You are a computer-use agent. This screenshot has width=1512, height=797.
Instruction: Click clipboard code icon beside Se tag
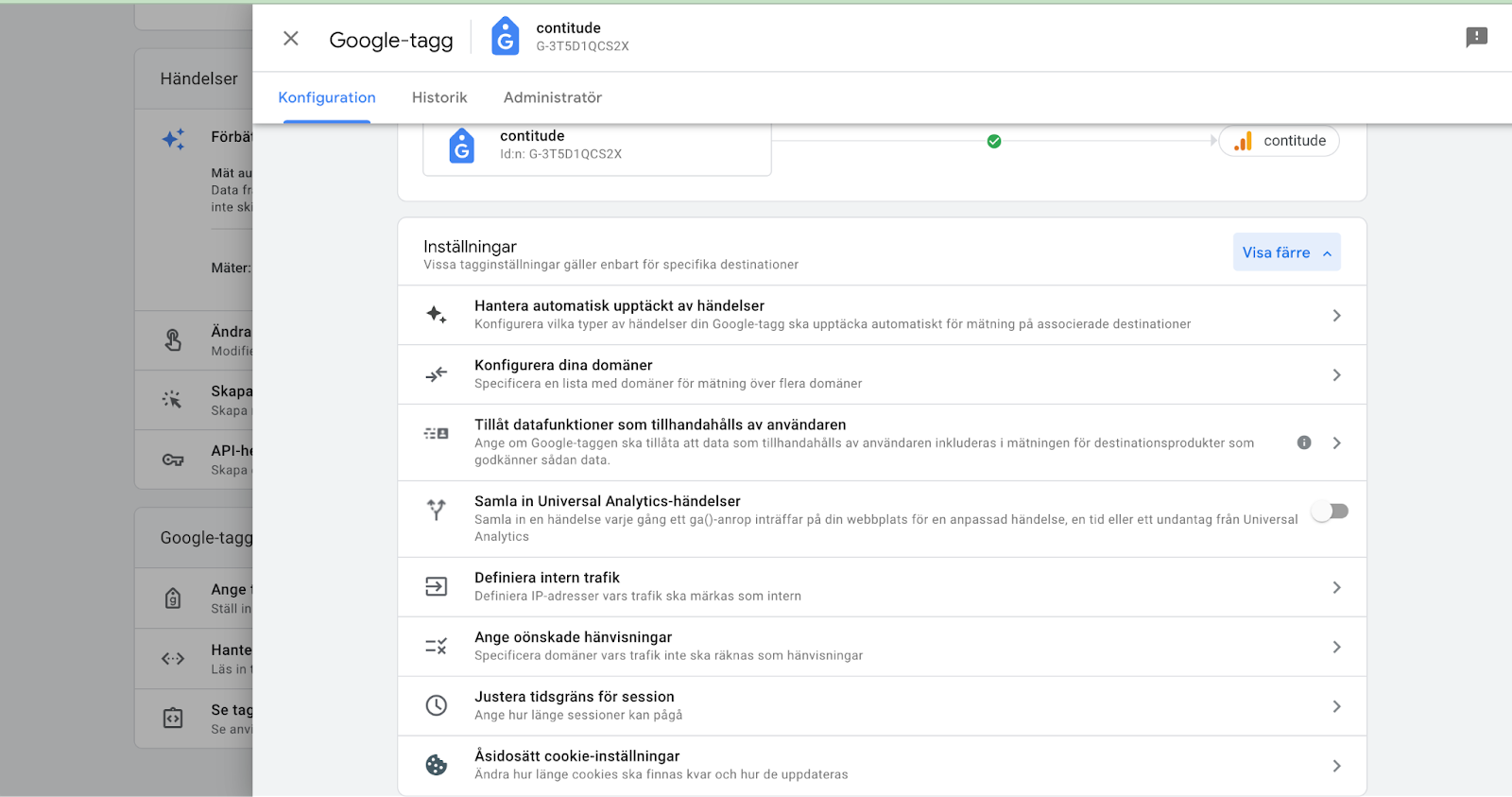point(173,719)
